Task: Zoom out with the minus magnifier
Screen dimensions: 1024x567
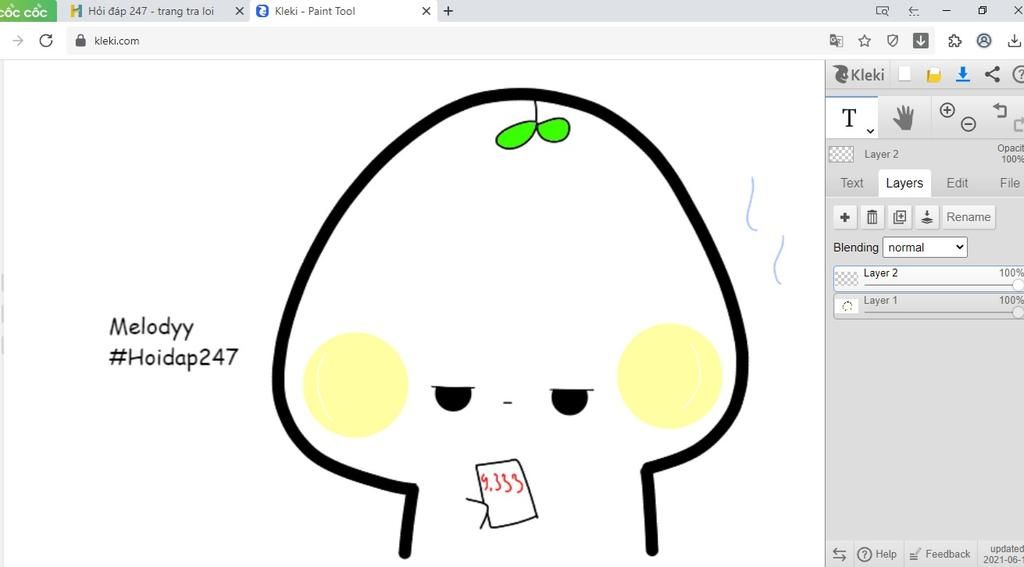Action: tap(968, 124)
